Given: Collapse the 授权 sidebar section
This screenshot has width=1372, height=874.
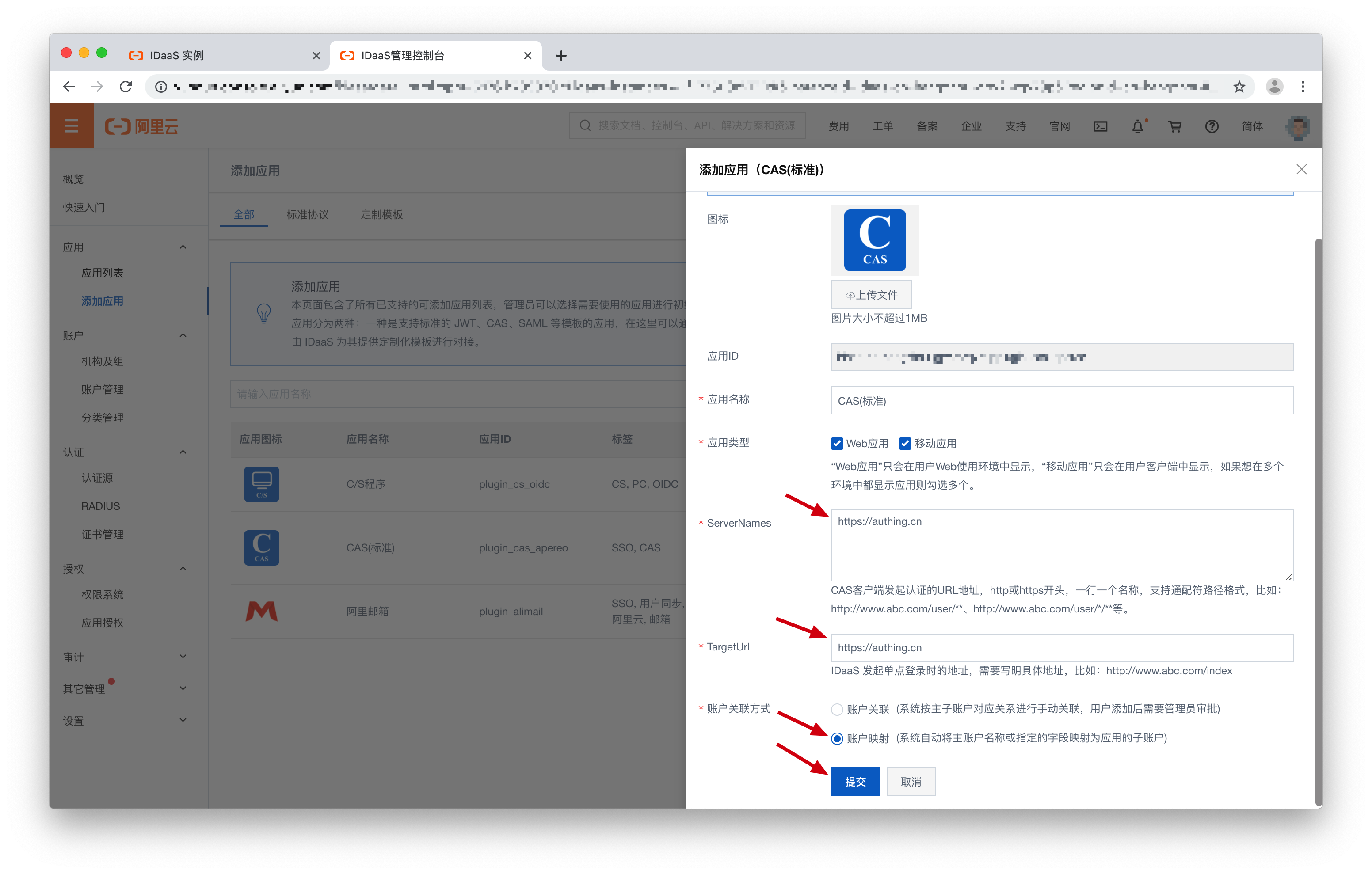Looking at the screenshot, I should [183, 569].
